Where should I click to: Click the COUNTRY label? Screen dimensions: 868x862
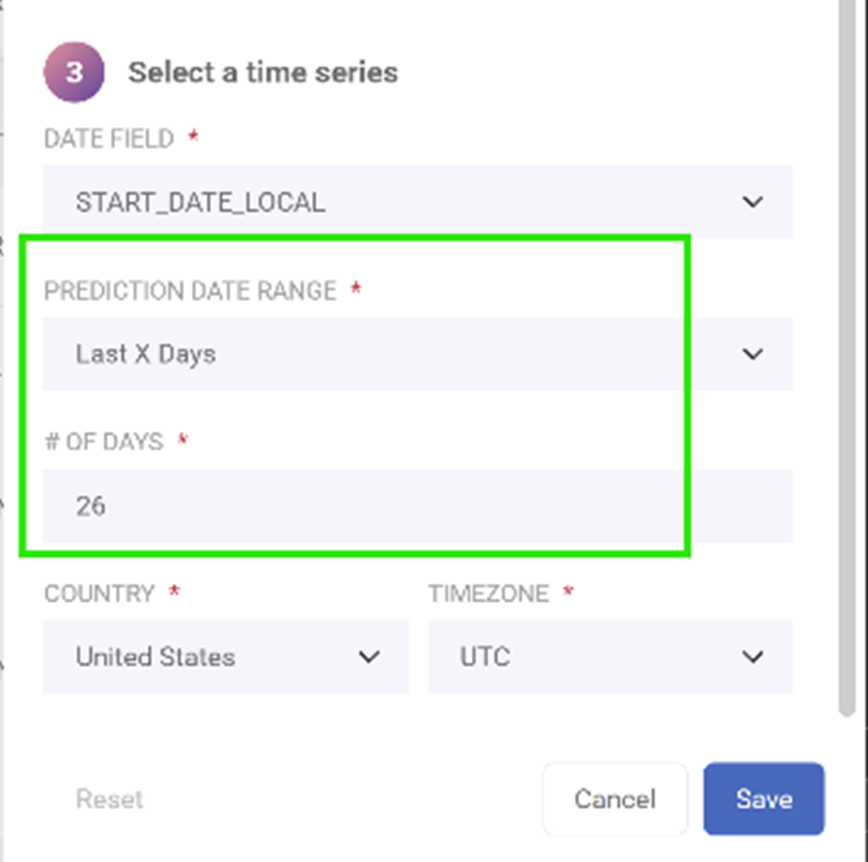click(x=99, y=594)
